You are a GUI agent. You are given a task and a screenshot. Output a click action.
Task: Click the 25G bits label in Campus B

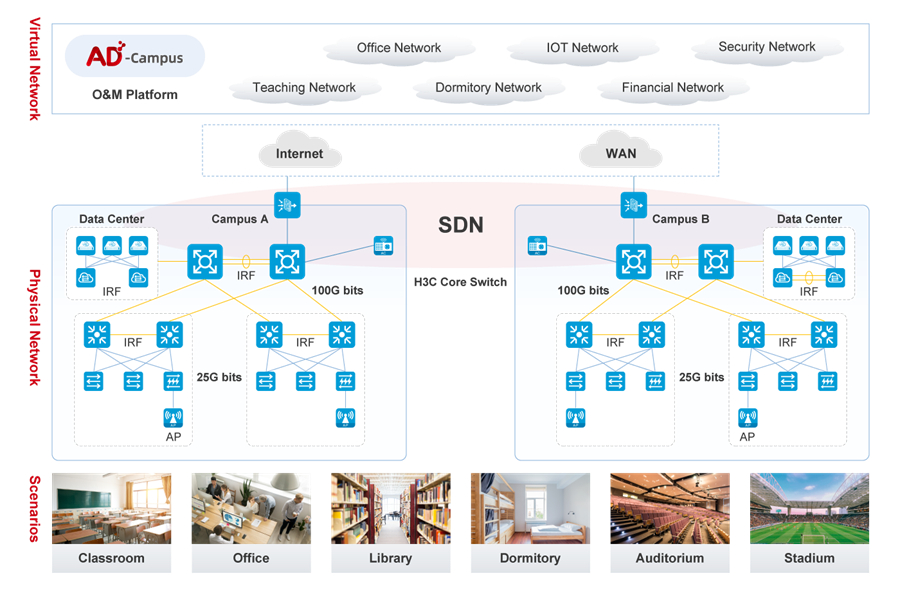coord(701,377)
